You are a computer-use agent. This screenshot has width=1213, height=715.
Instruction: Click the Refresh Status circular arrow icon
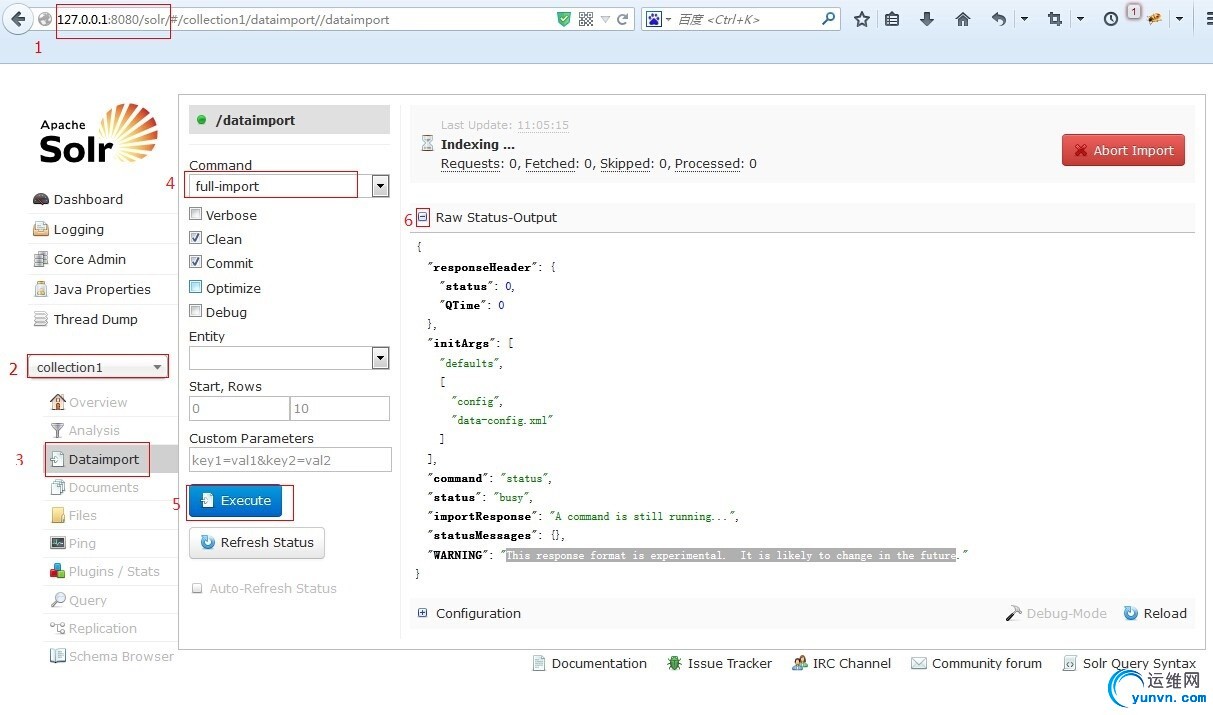[x=208, y=542]
